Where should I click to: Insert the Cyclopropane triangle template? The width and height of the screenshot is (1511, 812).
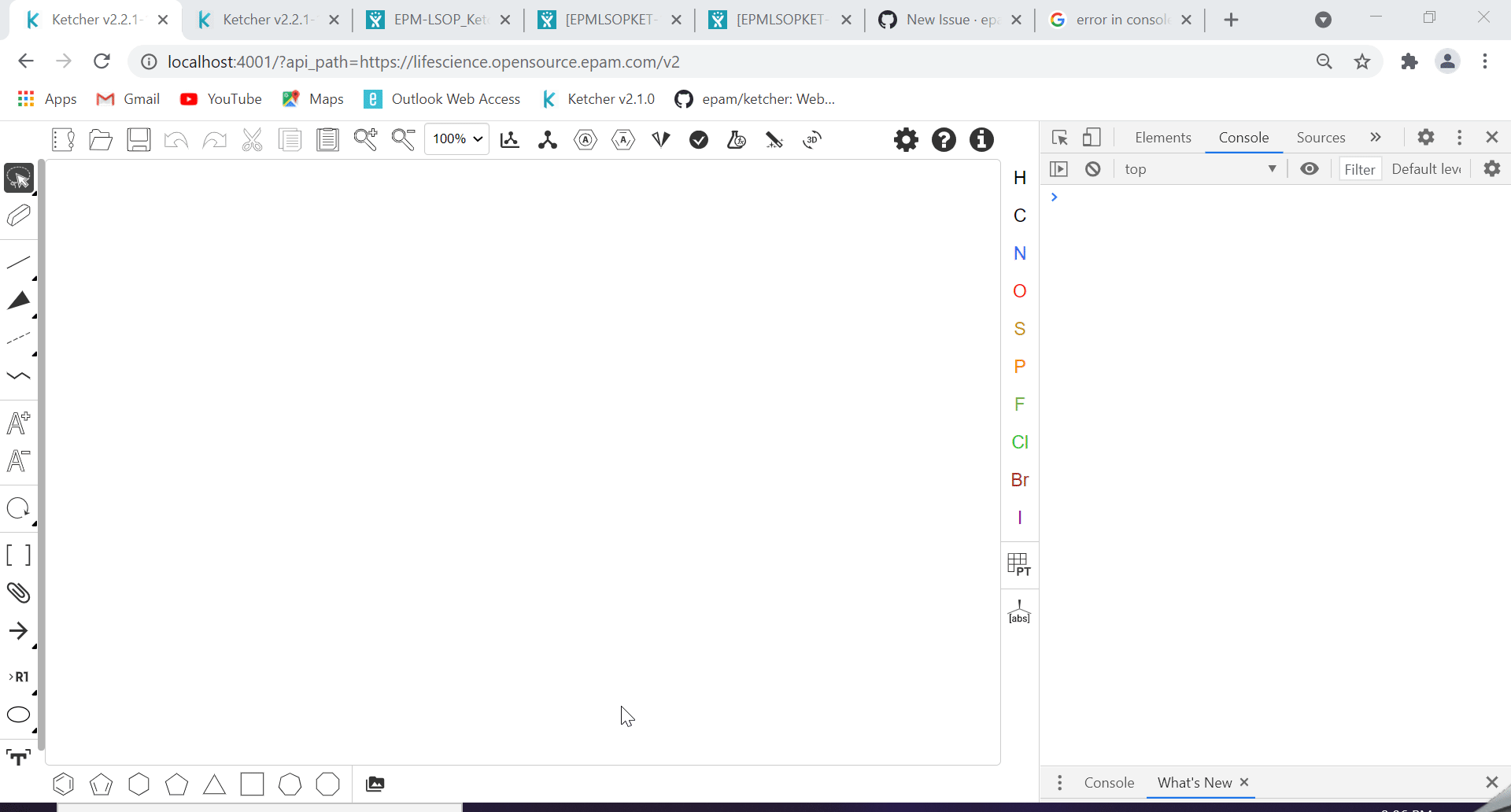(x=214, y=784)
